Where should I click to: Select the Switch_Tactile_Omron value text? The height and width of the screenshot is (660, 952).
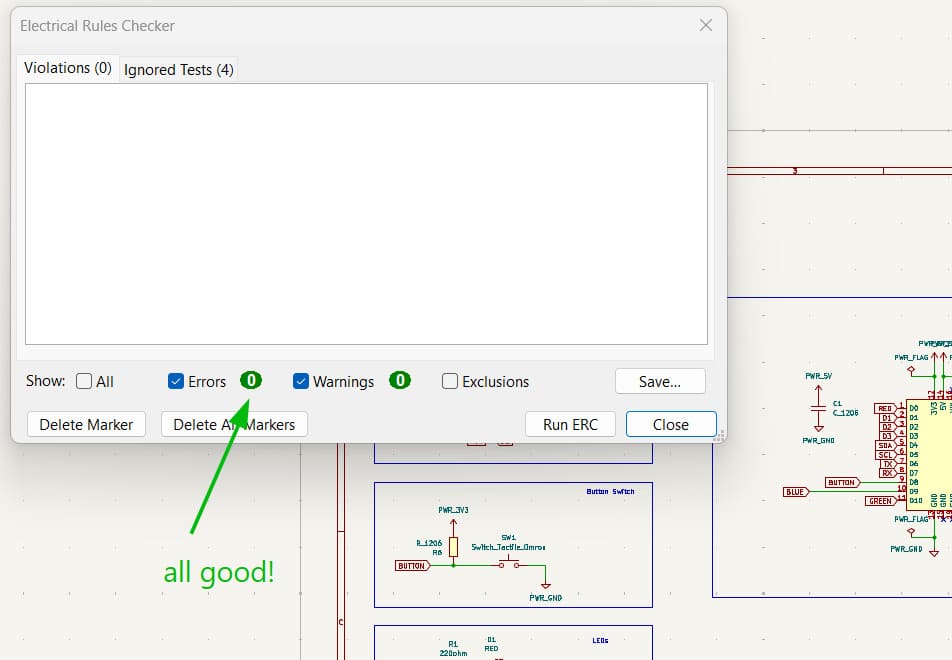[508, 547]
